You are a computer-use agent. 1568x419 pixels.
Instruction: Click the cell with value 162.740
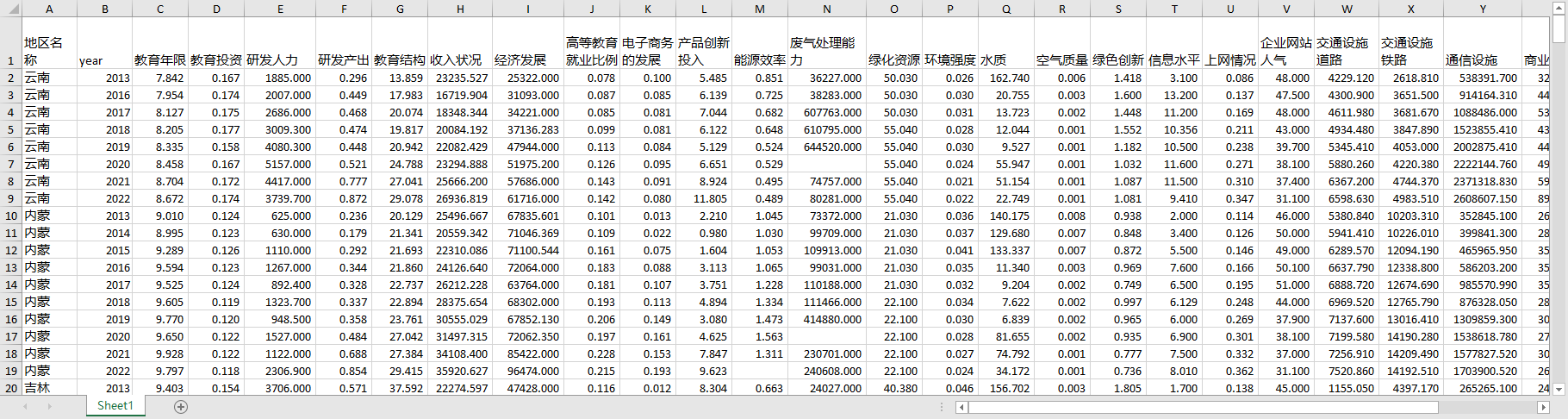tap(1006, 78)
